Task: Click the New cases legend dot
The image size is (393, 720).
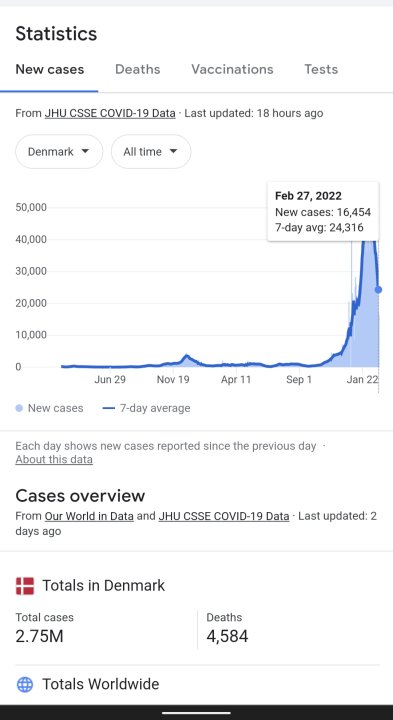Action: click(19, 408)
